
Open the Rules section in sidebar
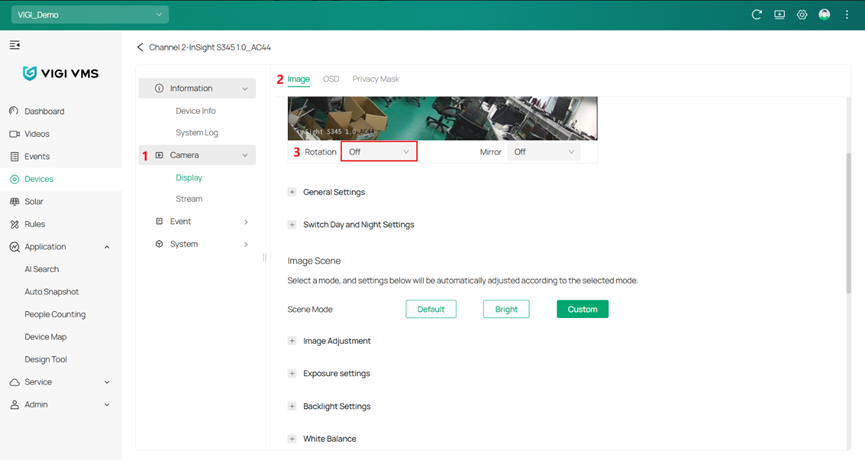[35, 224]
